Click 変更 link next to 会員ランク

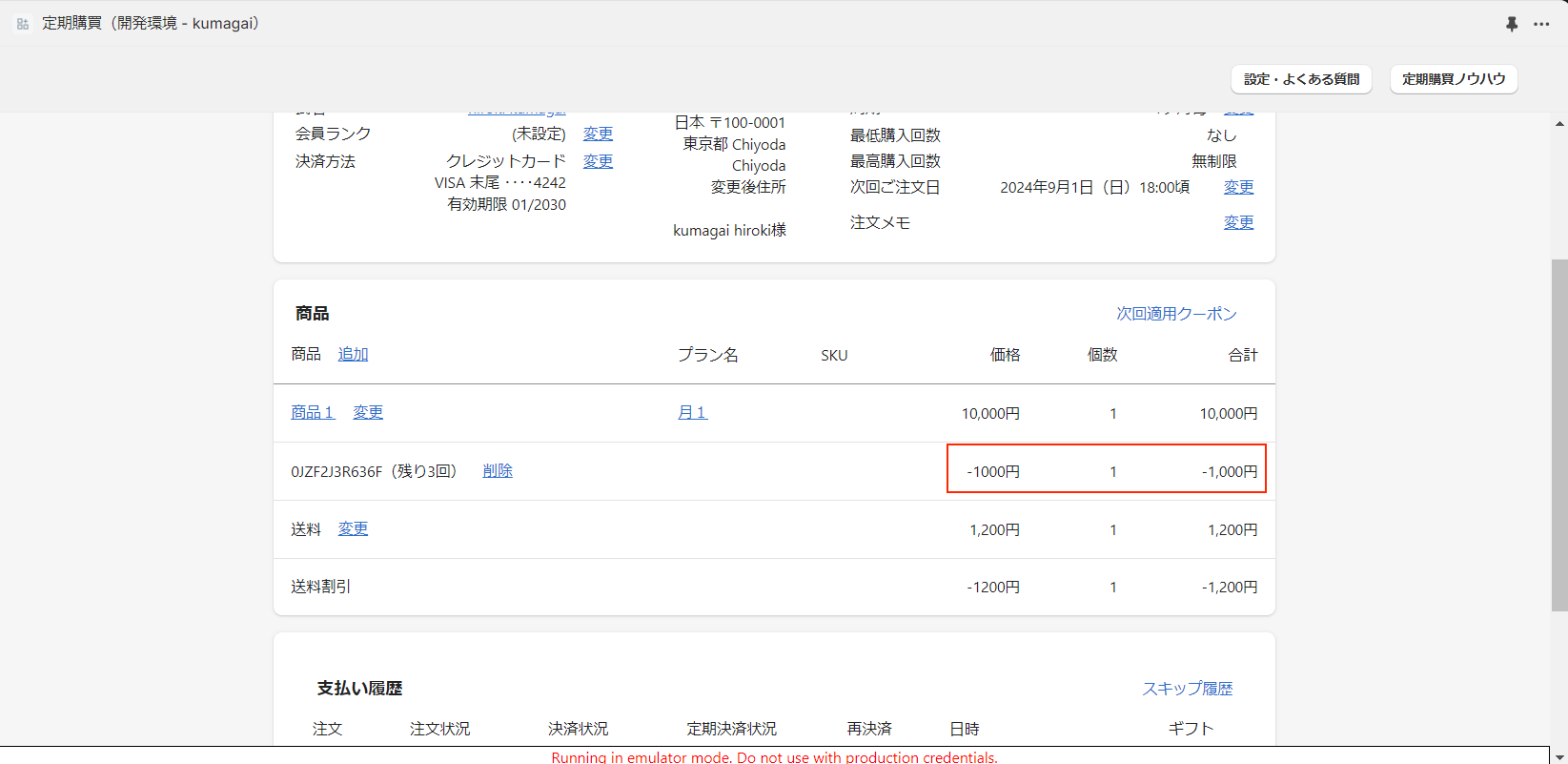pos(598,134)
